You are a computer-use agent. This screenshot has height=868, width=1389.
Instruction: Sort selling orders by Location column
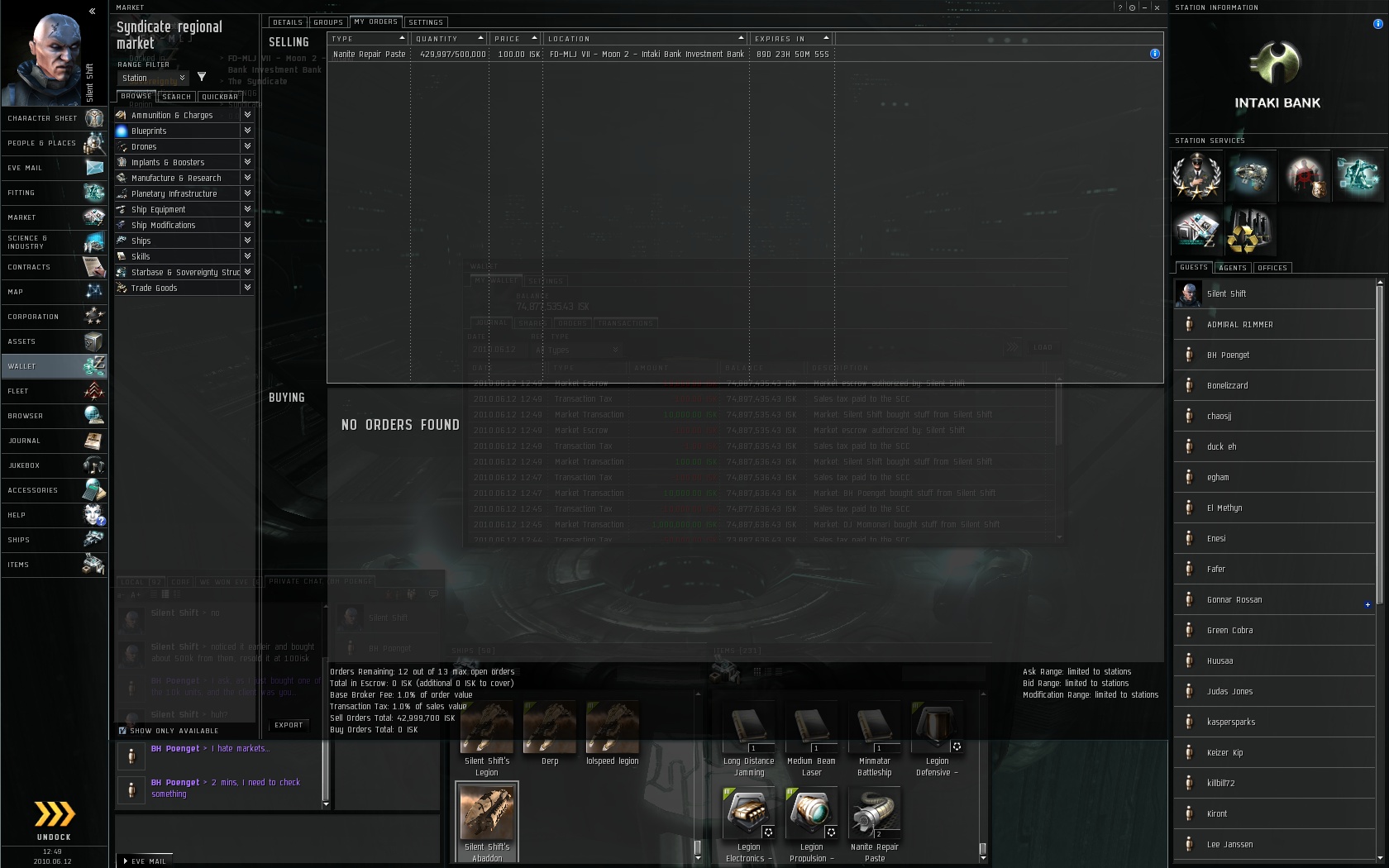(x=647, y=39)
